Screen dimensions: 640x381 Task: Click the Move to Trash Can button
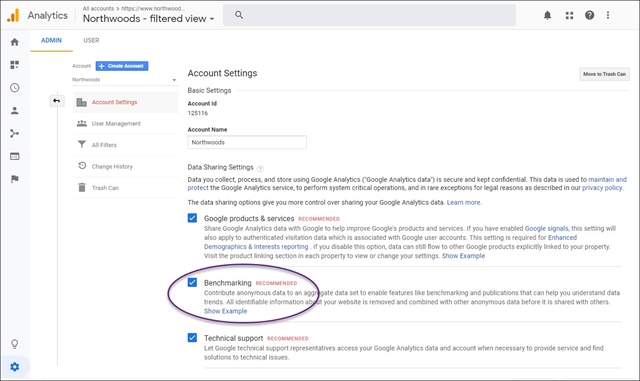[604, 74]
